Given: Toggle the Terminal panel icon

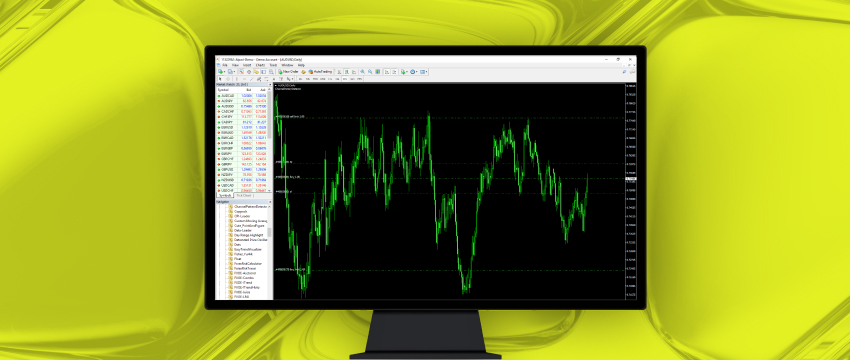Looking at the screenshot, I should point(263,72).
